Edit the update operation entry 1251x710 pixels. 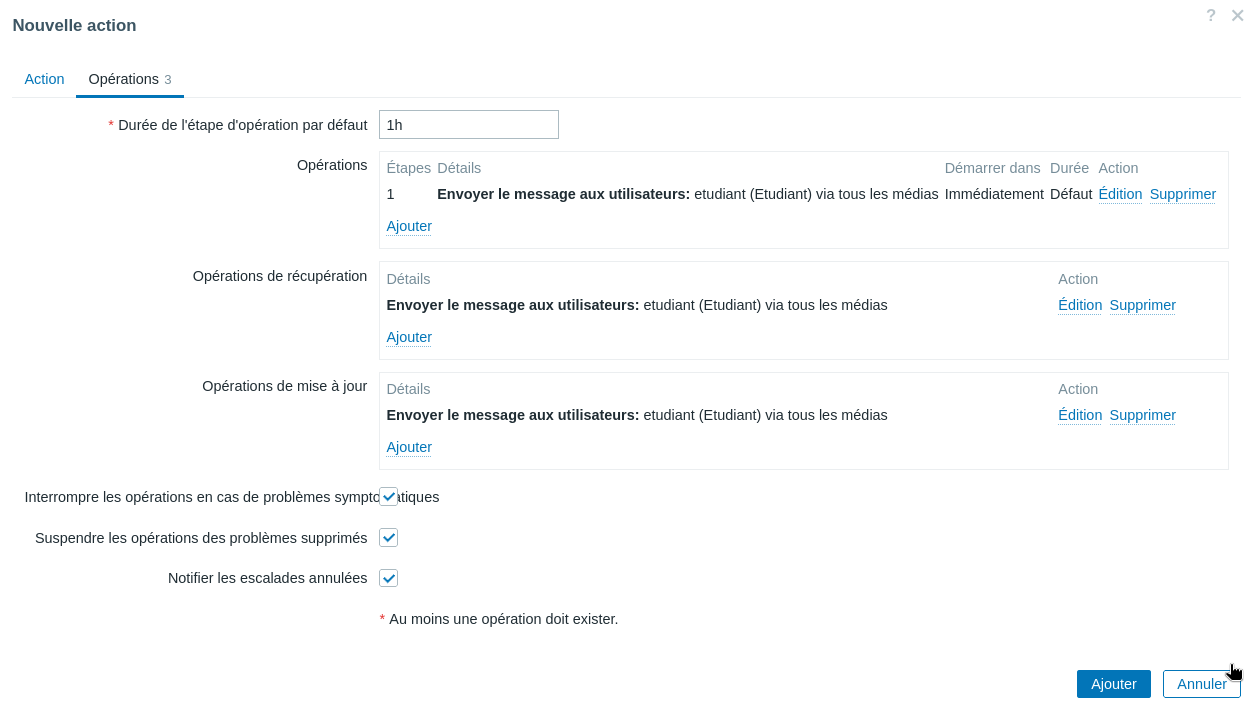point(1080,415)
